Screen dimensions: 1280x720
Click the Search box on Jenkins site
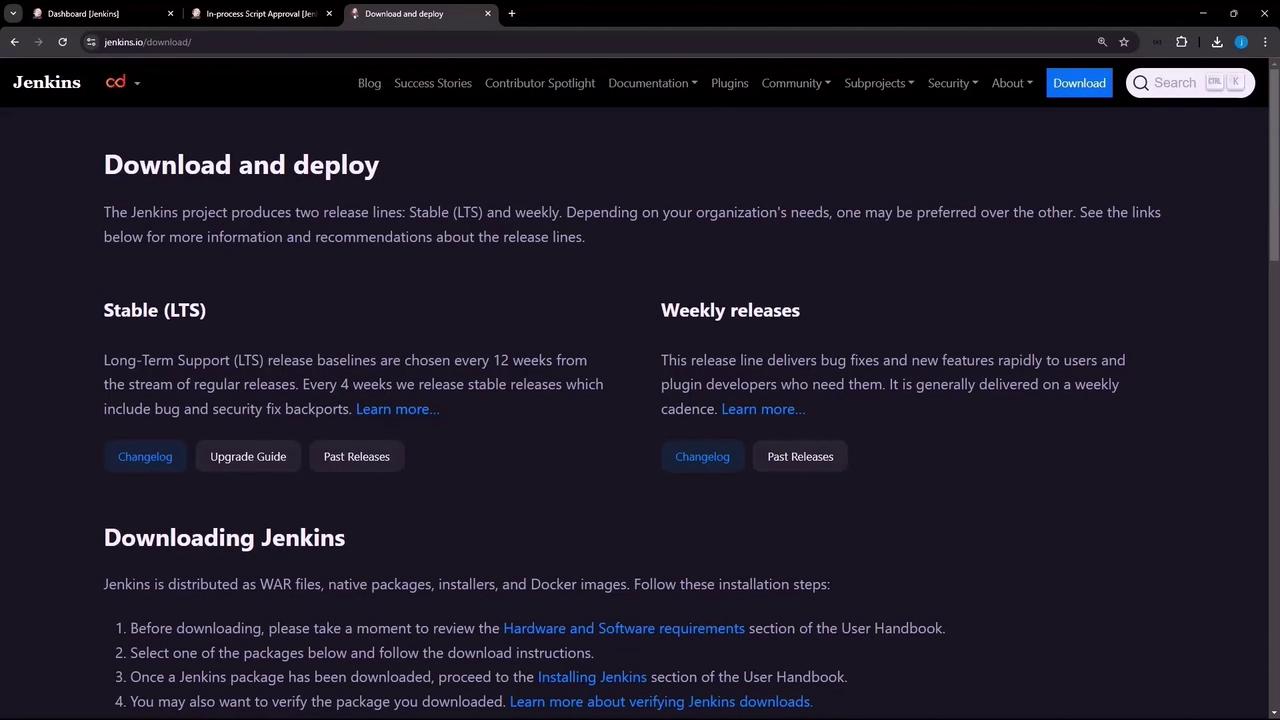coord(1190,83)
